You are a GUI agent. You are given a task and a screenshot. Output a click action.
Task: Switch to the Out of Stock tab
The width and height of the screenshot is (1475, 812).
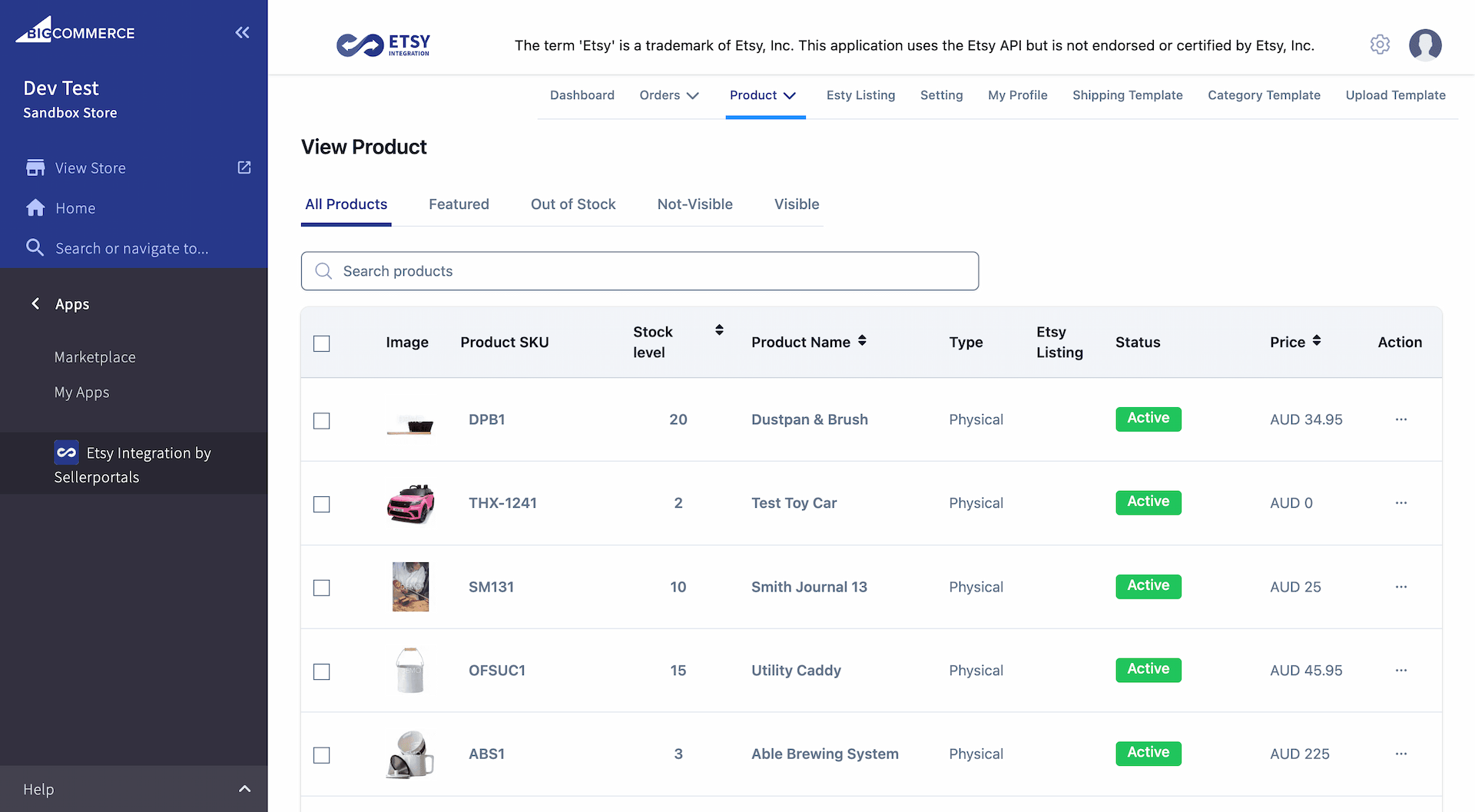pos(573,204)
